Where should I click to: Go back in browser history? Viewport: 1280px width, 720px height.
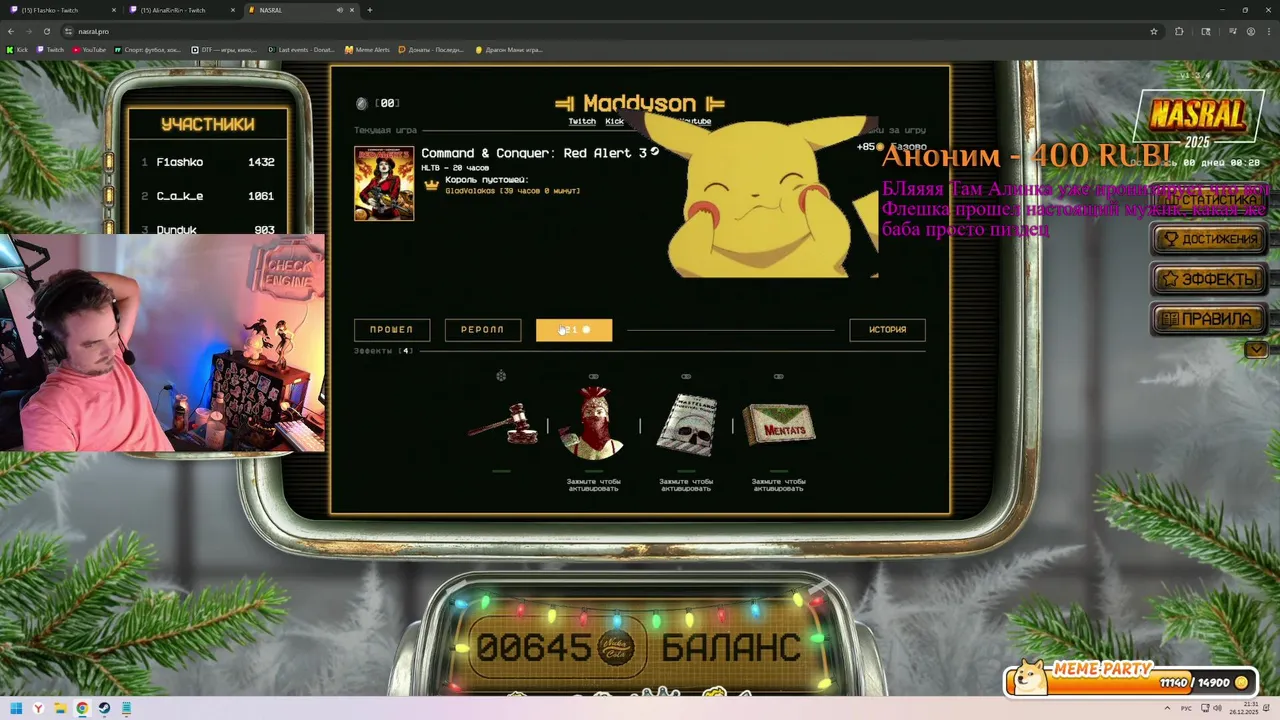[11, 31]
